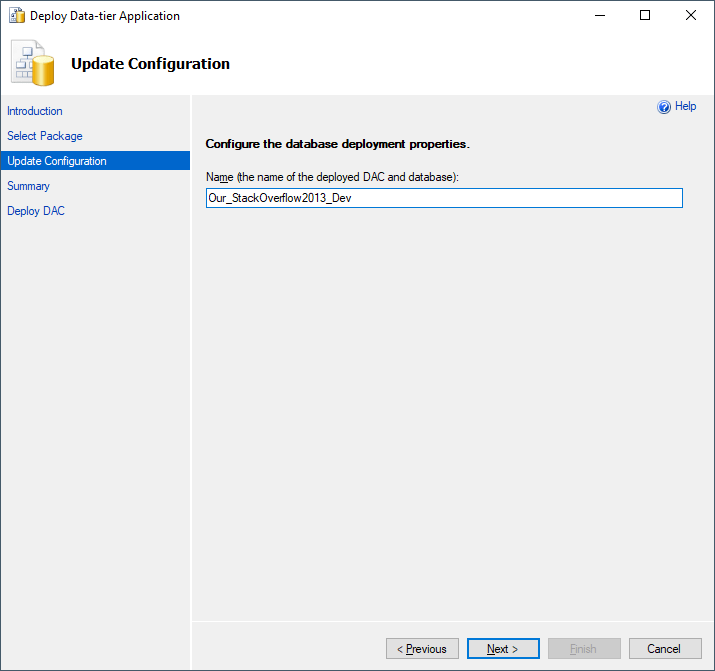Open the Help link text

point(685,106)
